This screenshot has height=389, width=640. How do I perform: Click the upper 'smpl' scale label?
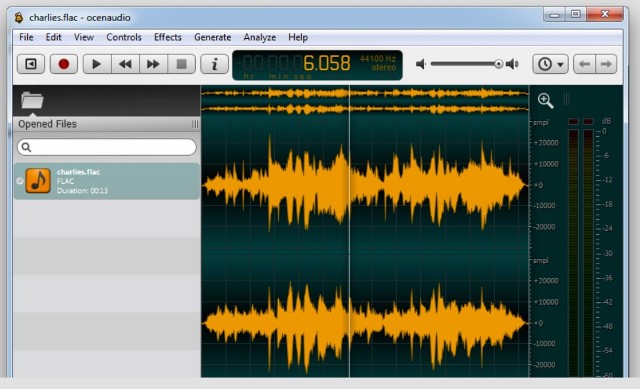(x=540, y=122)
